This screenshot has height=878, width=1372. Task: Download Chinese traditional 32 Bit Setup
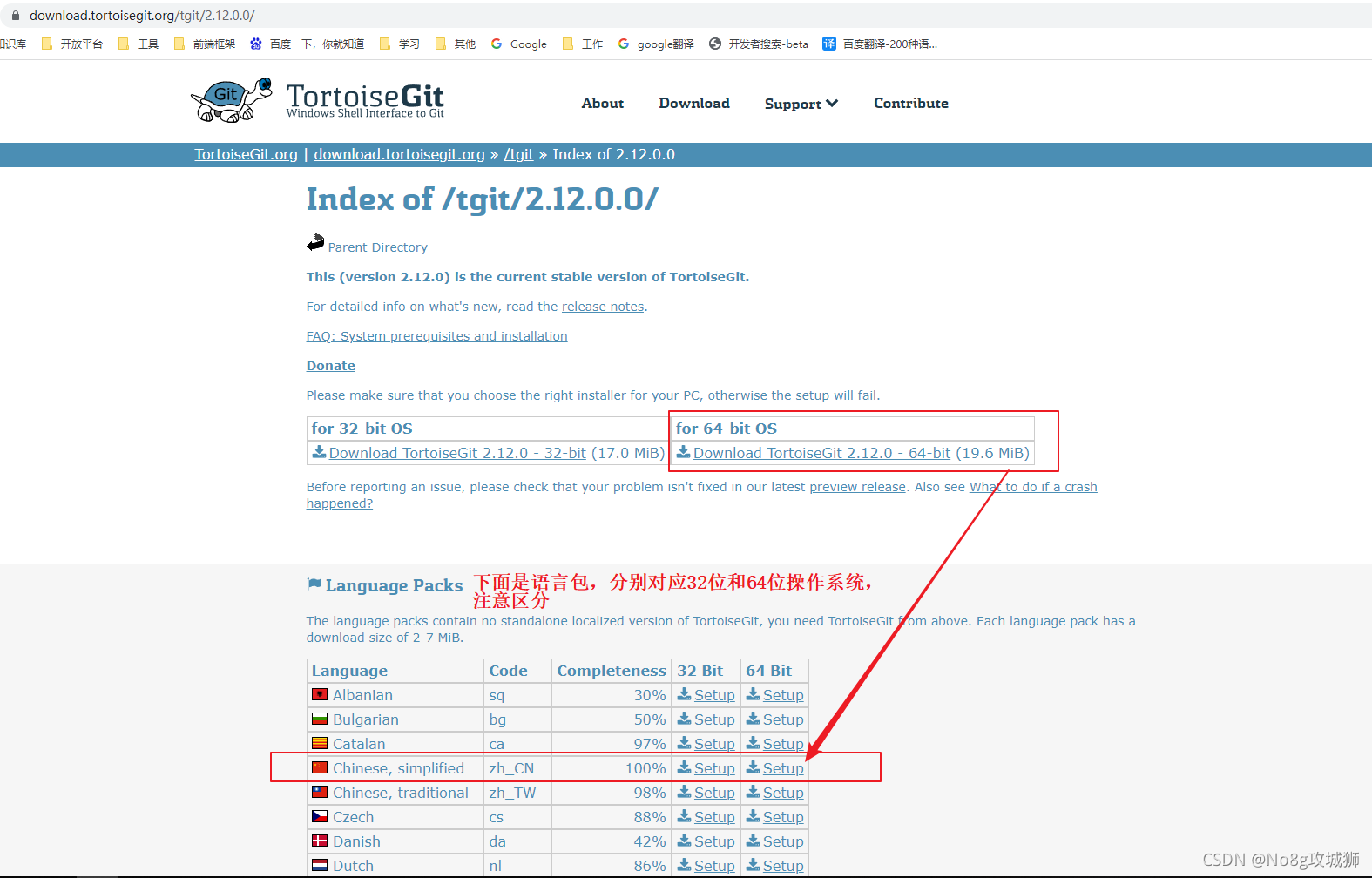coord(714,793)
